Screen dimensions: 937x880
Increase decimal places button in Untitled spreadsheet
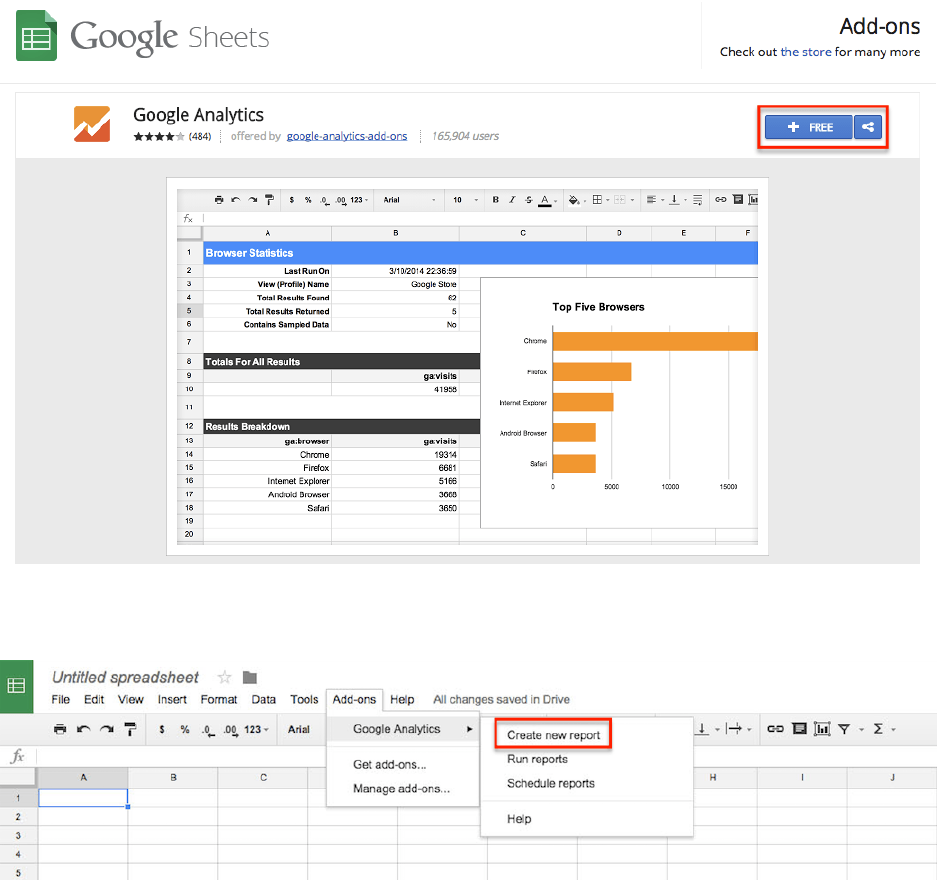[x=230, y=729]
